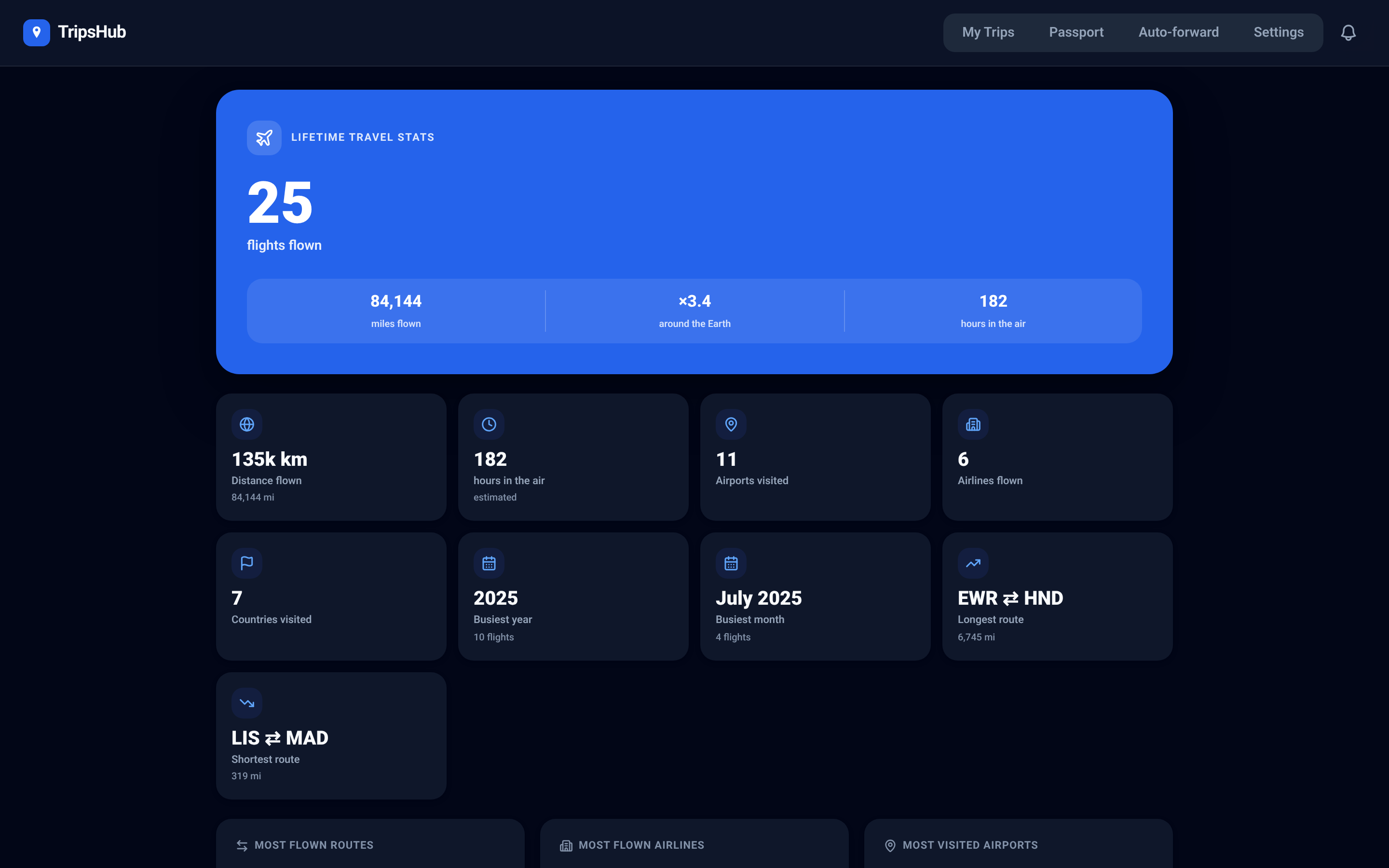Open the My Trips tab

click(988, 33)
